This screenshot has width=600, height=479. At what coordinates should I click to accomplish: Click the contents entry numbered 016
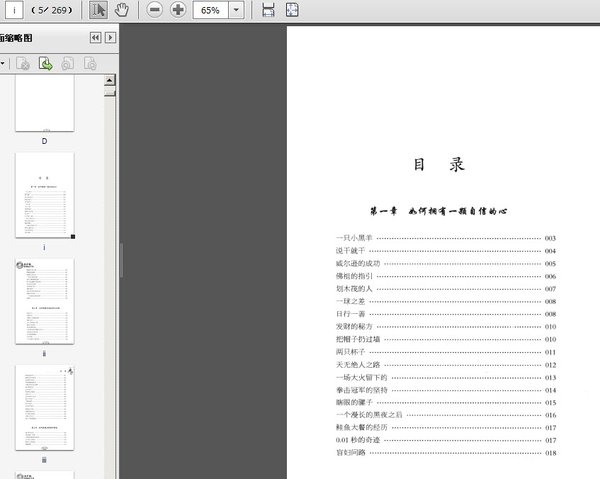tap(446, 415)
